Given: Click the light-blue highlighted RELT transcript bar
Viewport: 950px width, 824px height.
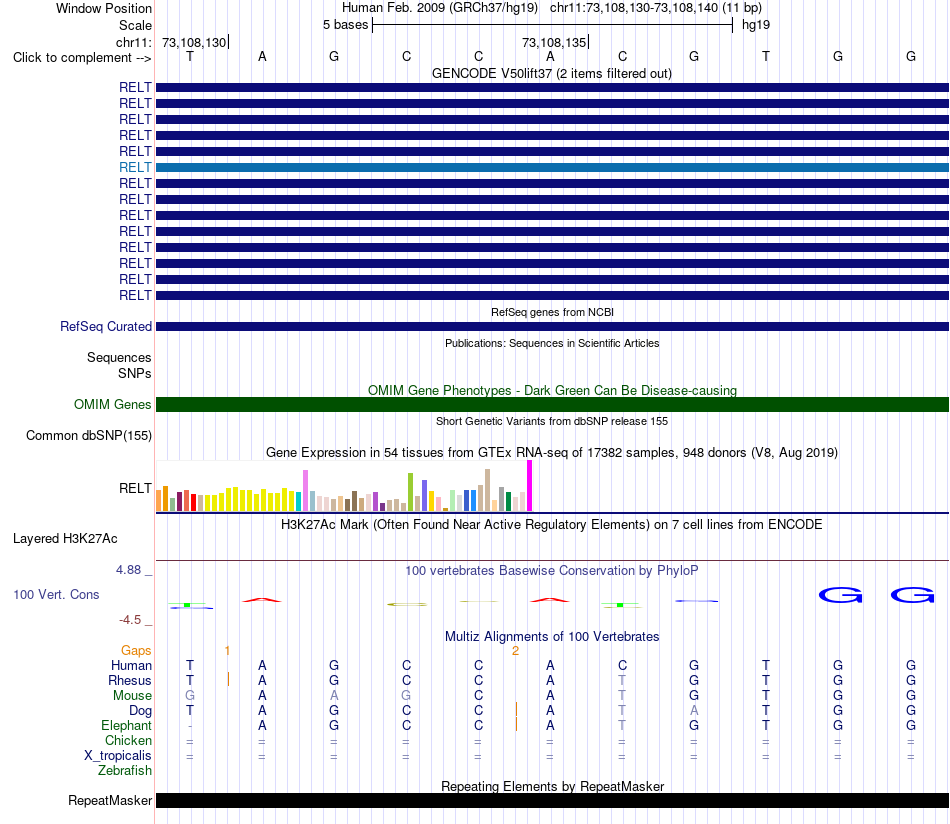Looking at the screenshot, I should point(552,167).
